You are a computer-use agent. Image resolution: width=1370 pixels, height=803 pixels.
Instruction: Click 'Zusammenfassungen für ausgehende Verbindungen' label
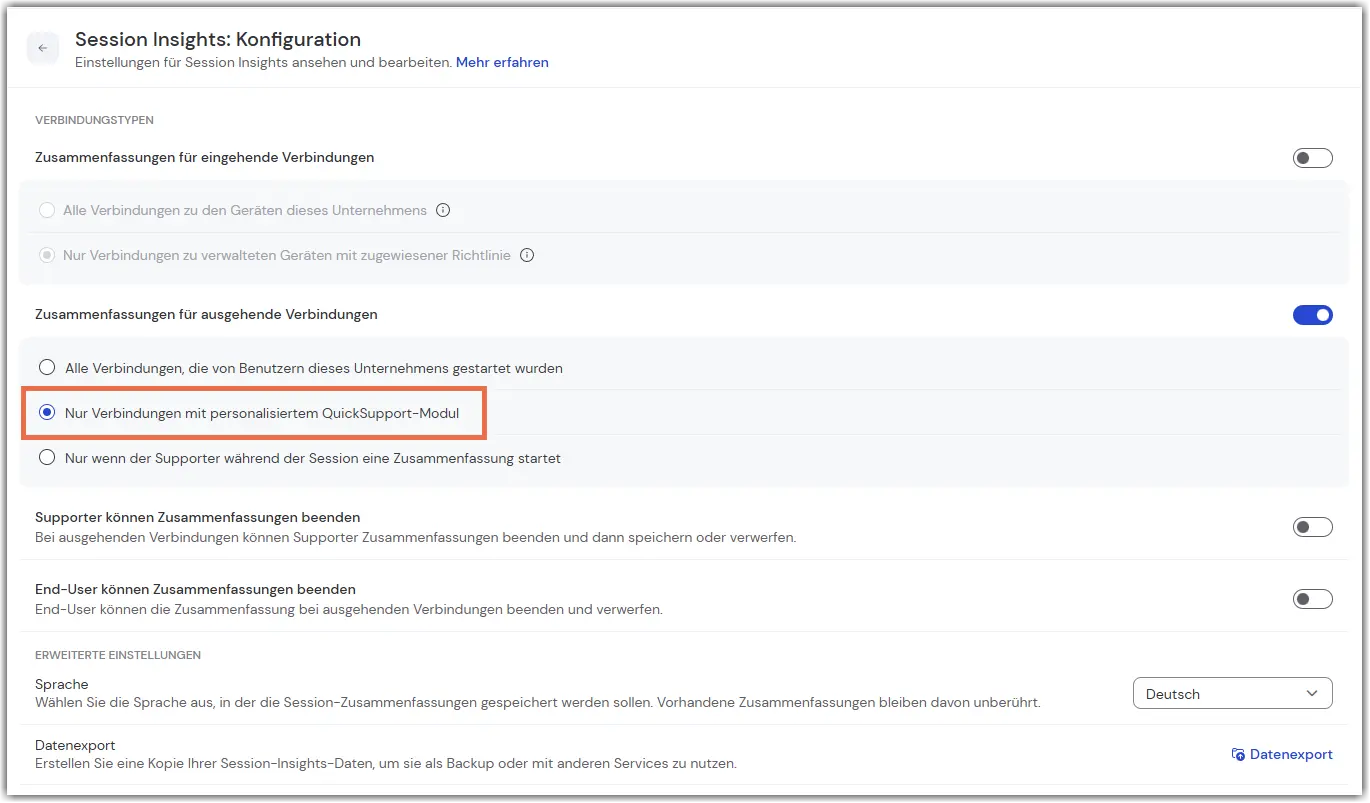point(206,314)
